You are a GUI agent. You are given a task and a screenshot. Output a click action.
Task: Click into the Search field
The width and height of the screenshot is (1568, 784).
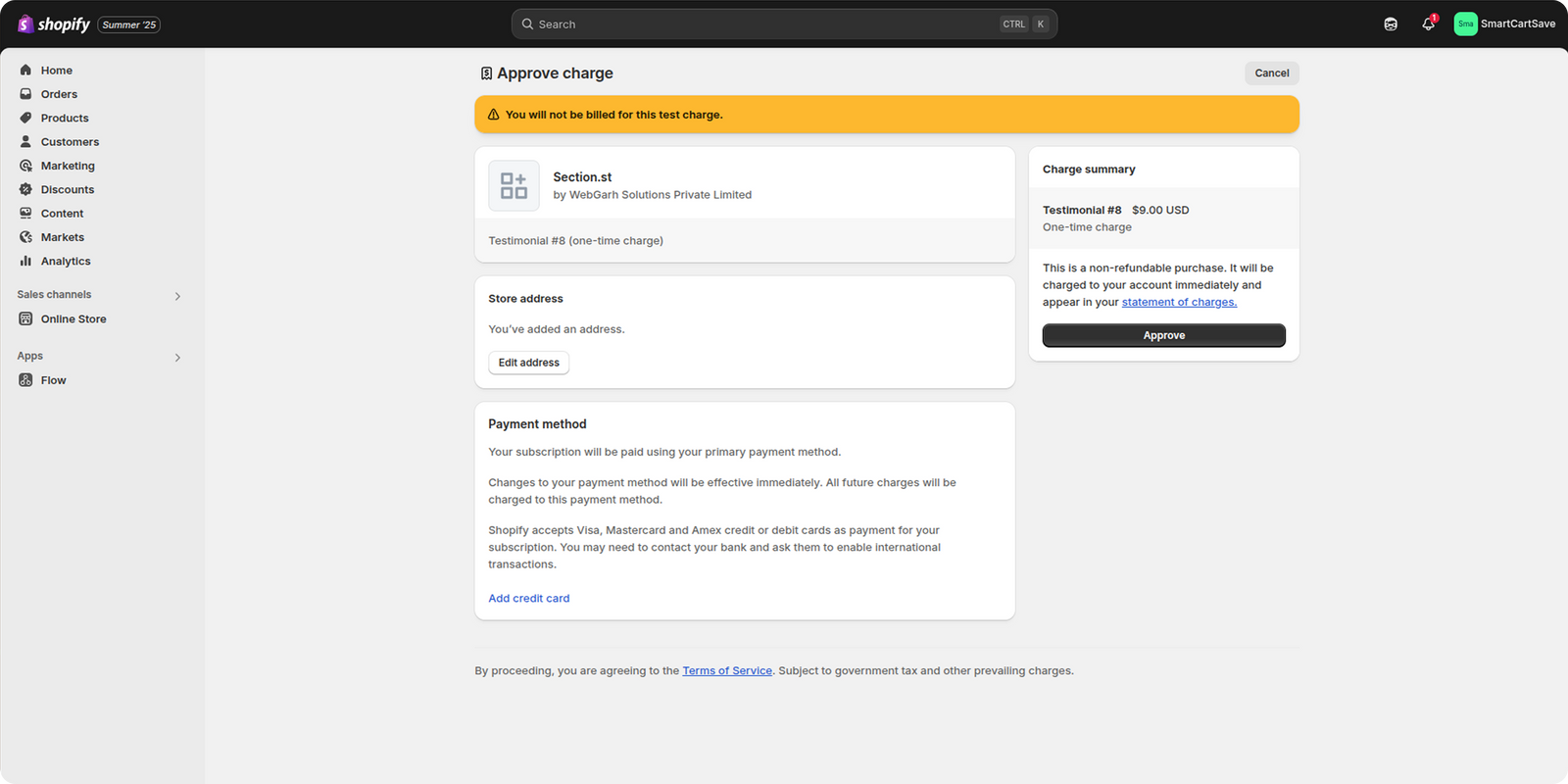click(x=764, y=24)
